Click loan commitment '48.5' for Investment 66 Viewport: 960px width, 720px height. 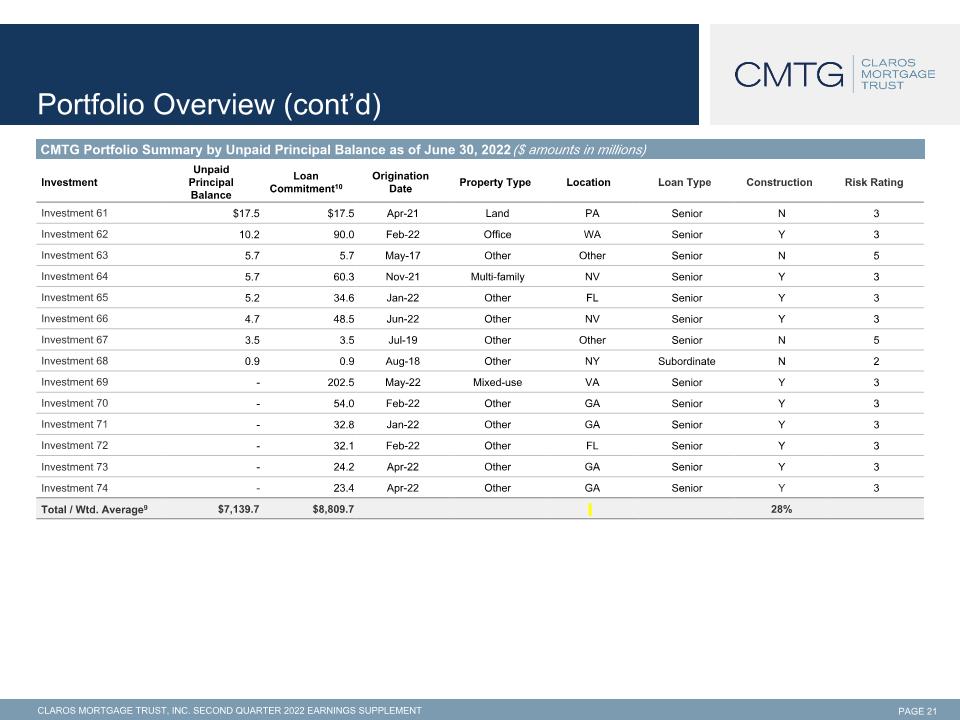pyautogui.click(x=343, y=319)
